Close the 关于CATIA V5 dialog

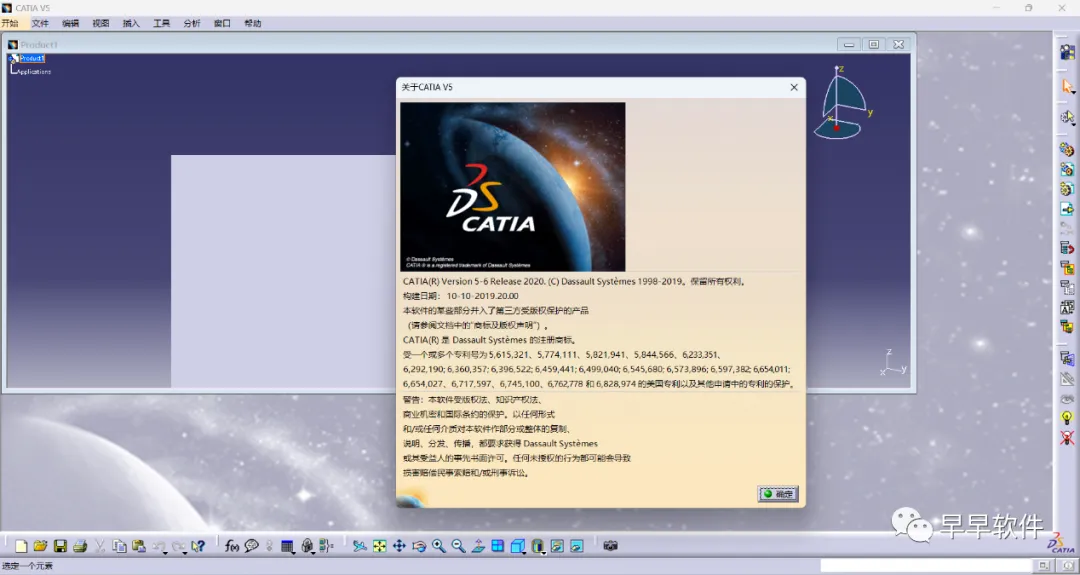click(793, 87)
